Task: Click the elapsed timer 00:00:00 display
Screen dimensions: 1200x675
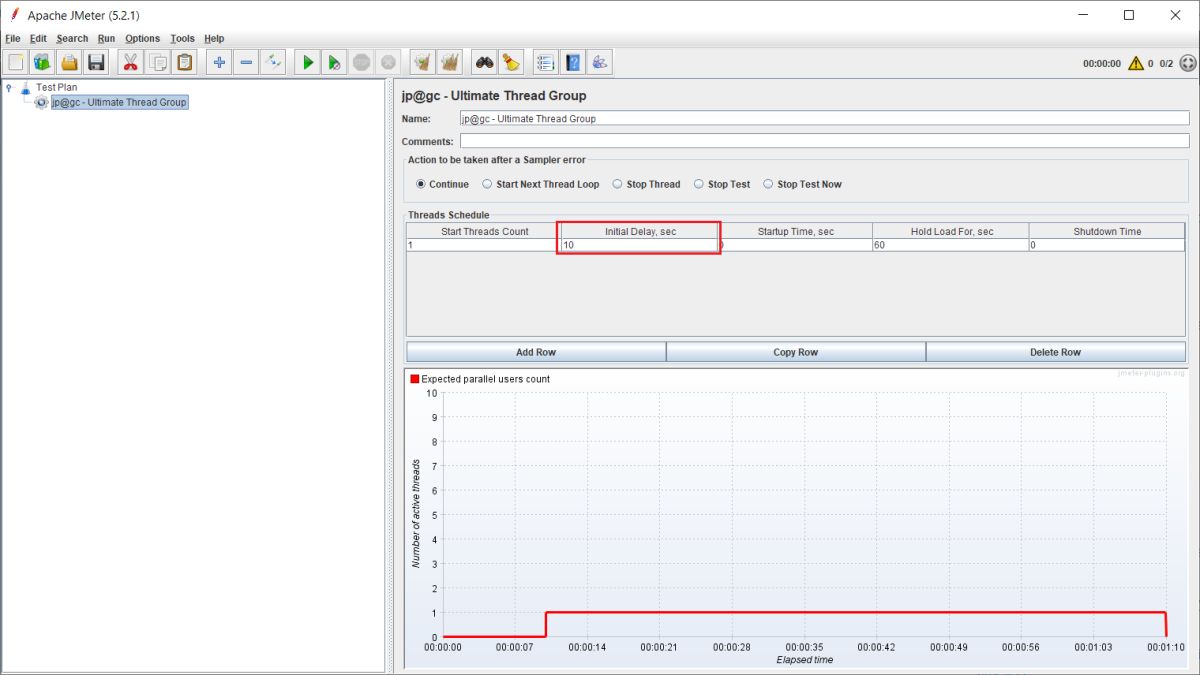Action: coord(1102,63)
